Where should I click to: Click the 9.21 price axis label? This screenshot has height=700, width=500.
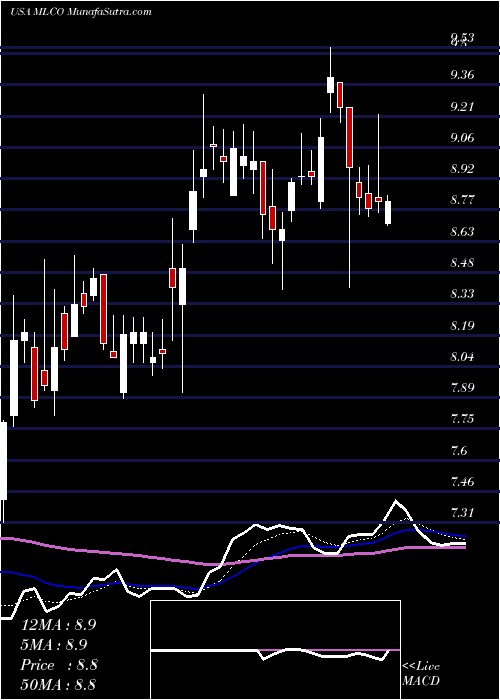click(x=463, y=106)
